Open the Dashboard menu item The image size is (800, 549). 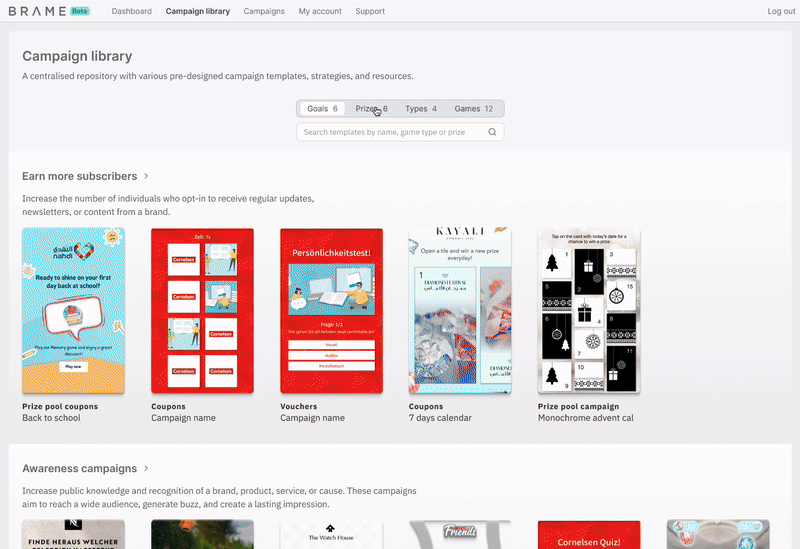click(132, 11)
